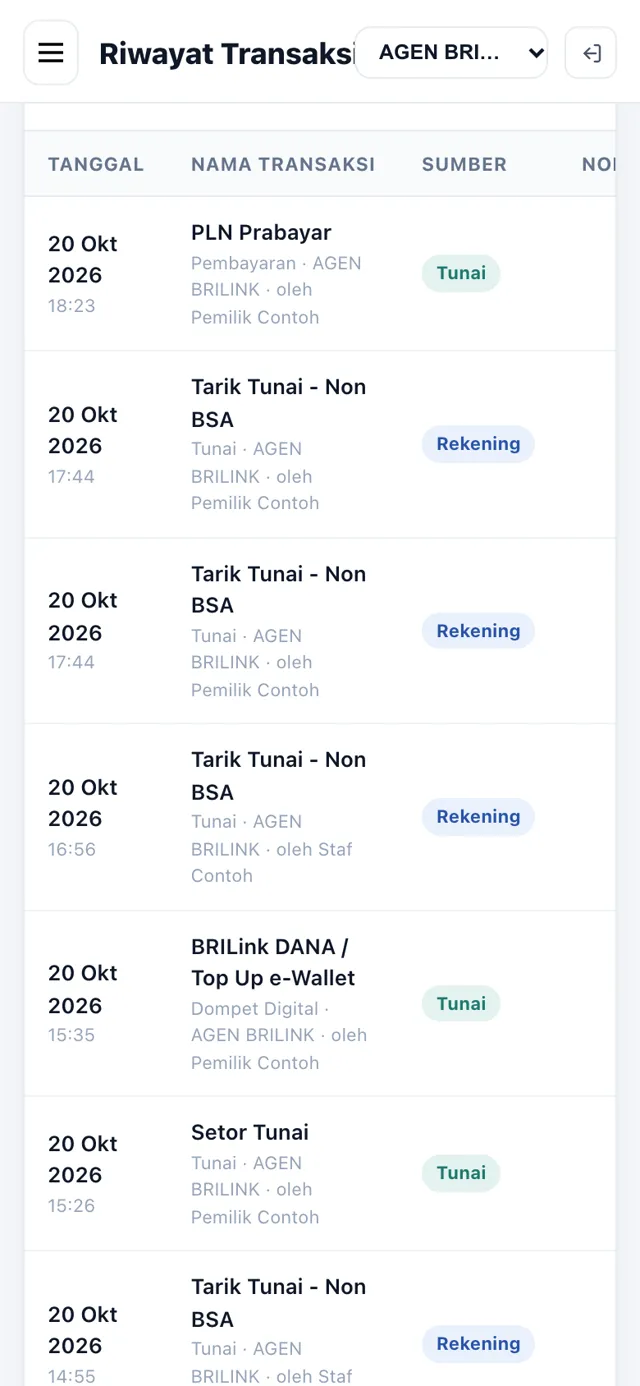
Task: Expand the AGEN BRI... agent dropdown
Action: [452, 53]
